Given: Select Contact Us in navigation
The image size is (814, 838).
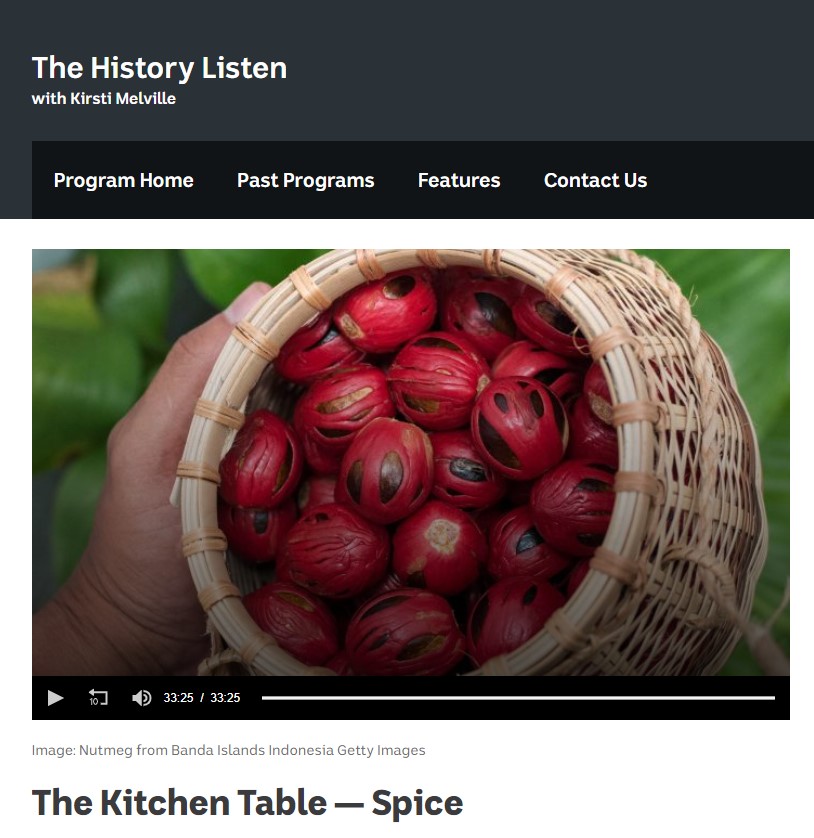Looking at the screenshot, I should tap(595, 180).
